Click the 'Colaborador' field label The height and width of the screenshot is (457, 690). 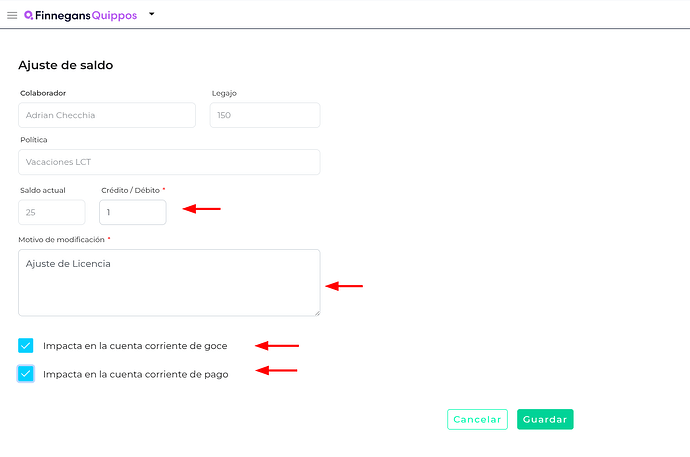click(x=43, y=93)
